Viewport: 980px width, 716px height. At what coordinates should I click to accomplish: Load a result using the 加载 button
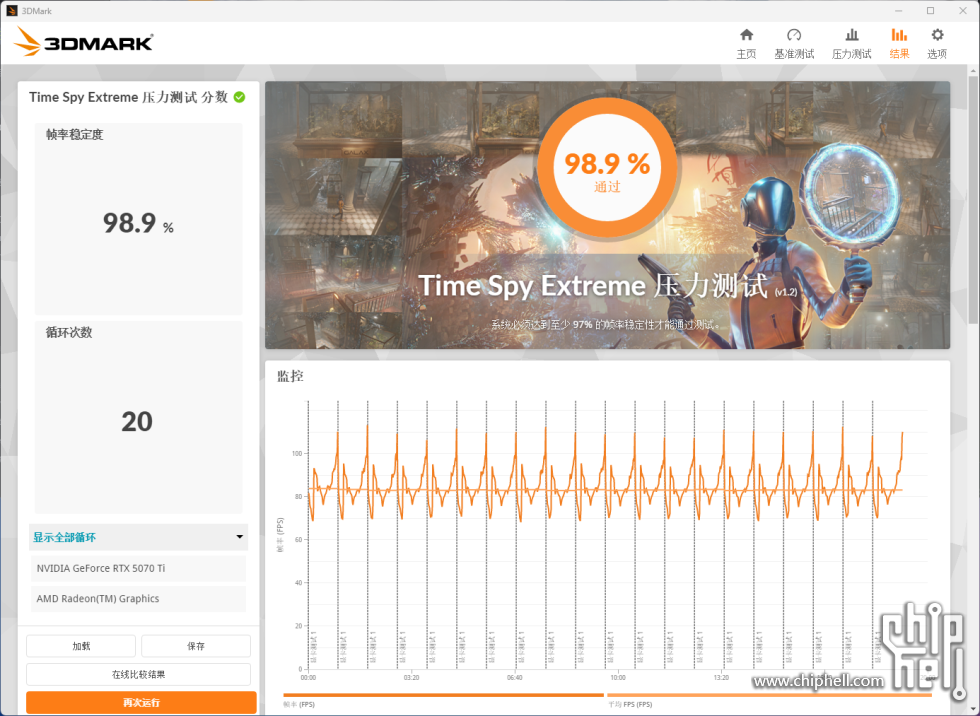pyautogui.click(x=80, y=646)
